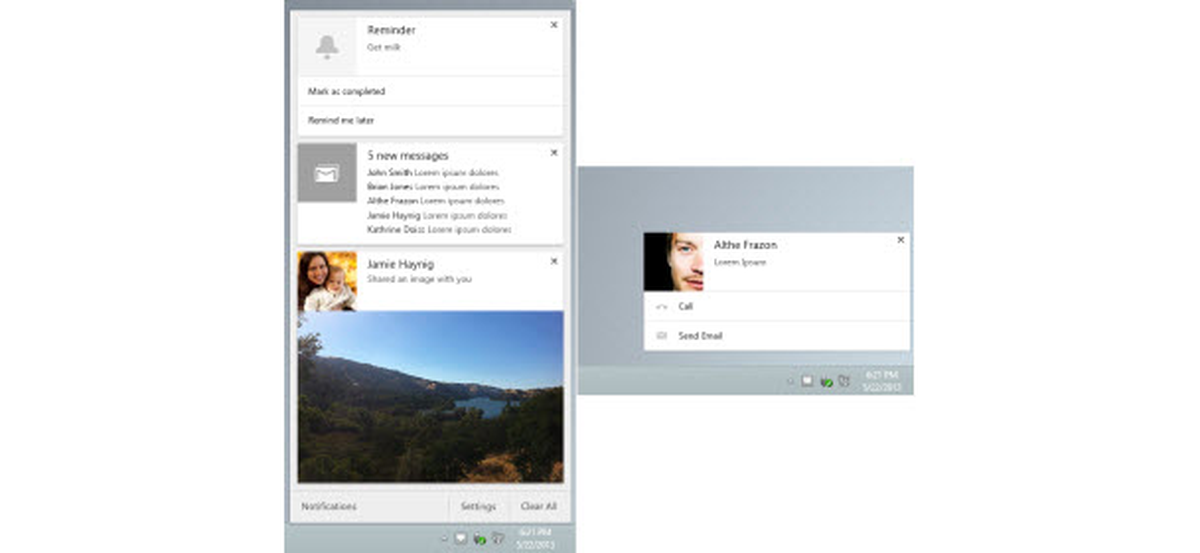Click the '5 new messages' title
Image resolution: width=1200 pixels, height=553 pixels.
click(x=408, y=156)
